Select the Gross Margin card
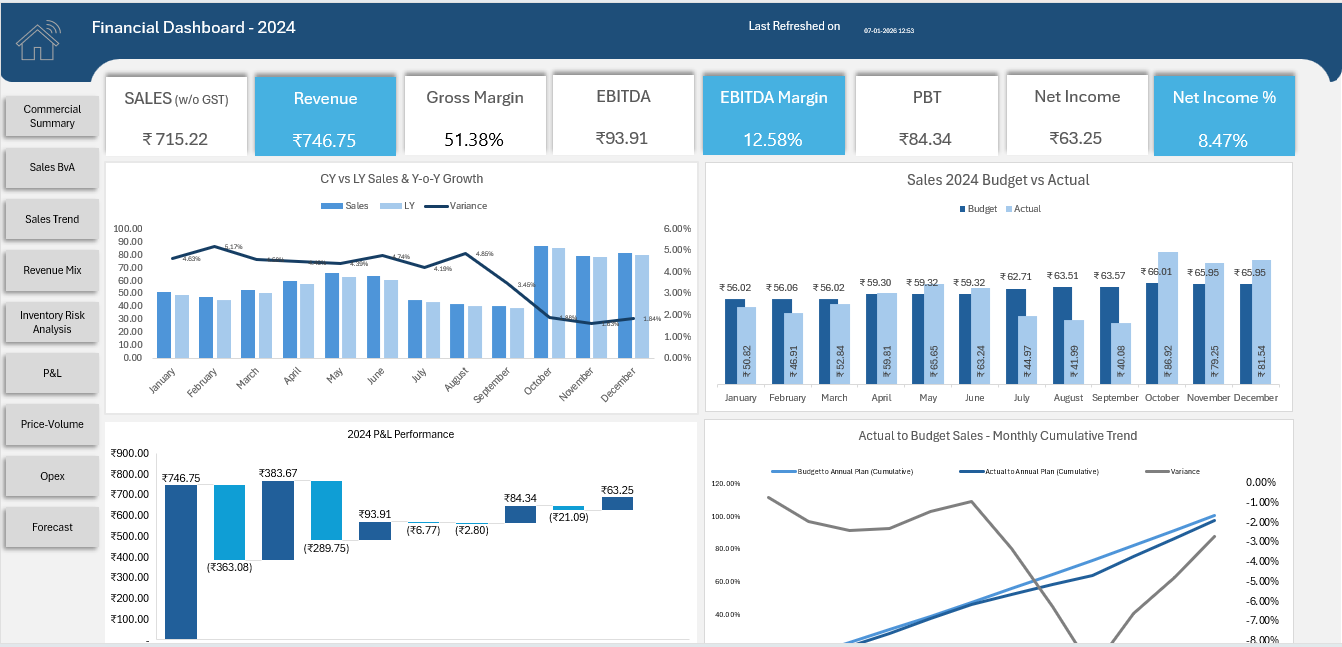 (x=475, y=114)
